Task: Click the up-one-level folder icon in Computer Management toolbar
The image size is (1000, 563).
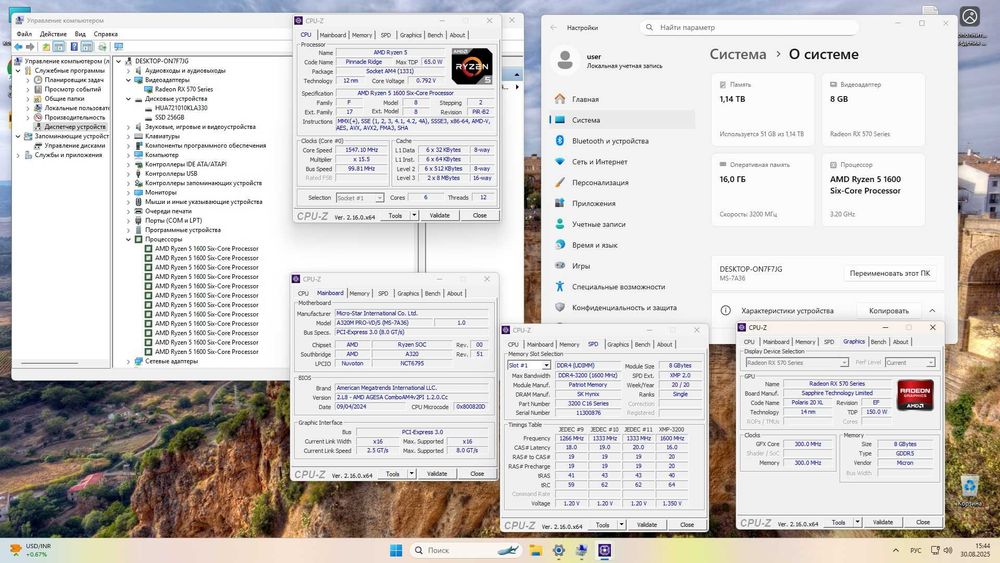Action: pyautogui.click(x=46, y=47)
